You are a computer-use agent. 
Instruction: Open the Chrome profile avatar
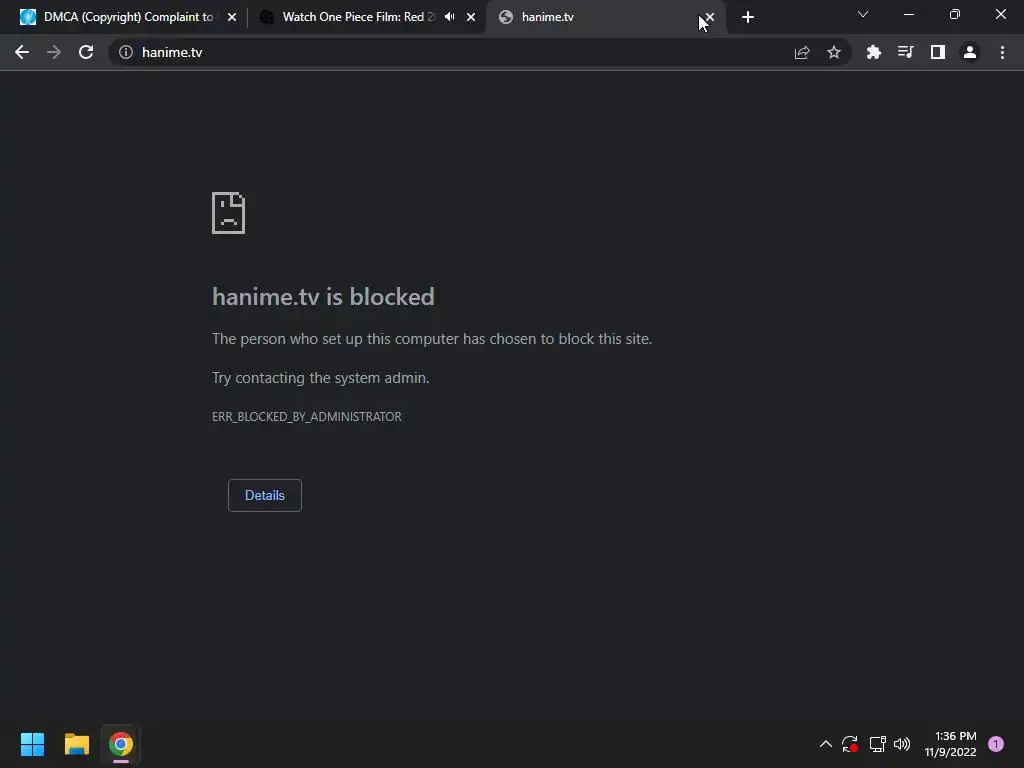coord(970,52)
